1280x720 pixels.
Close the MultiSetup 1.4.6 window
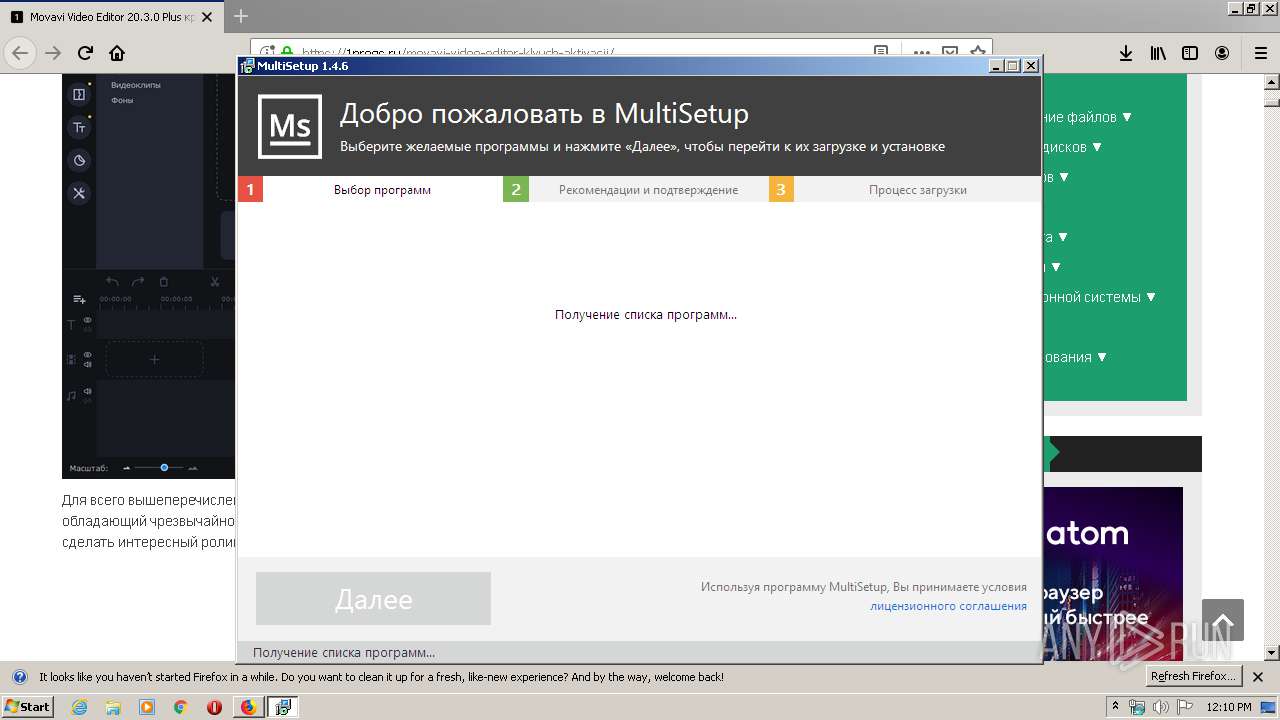[1031, 66]
